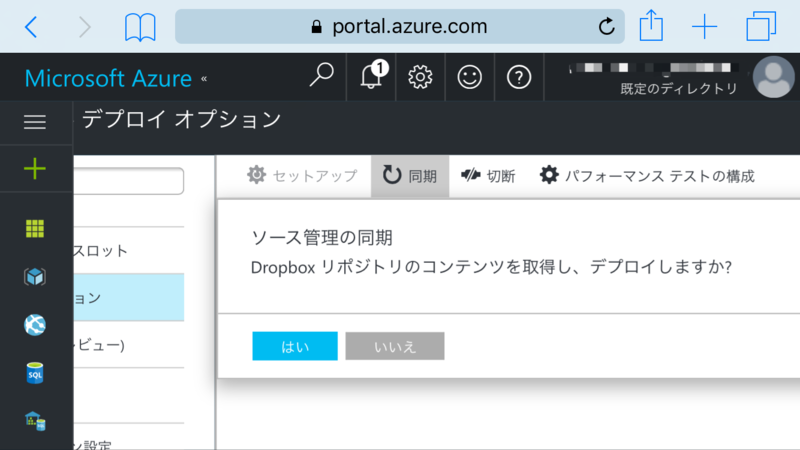
Task: Click the 切断 disconnect command
Action: (x=488, y=176)
